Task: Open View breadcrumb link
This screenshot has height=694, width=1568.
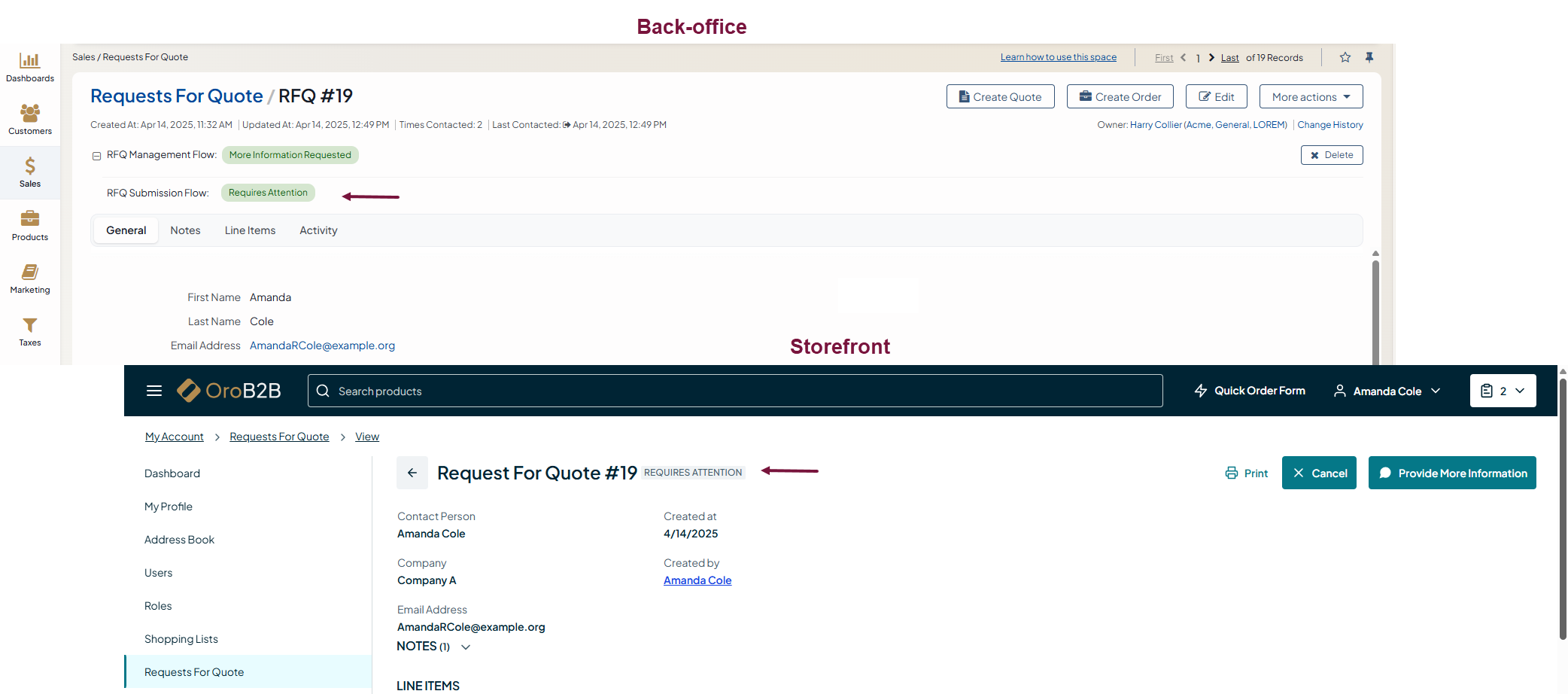Action: point(367,437)
